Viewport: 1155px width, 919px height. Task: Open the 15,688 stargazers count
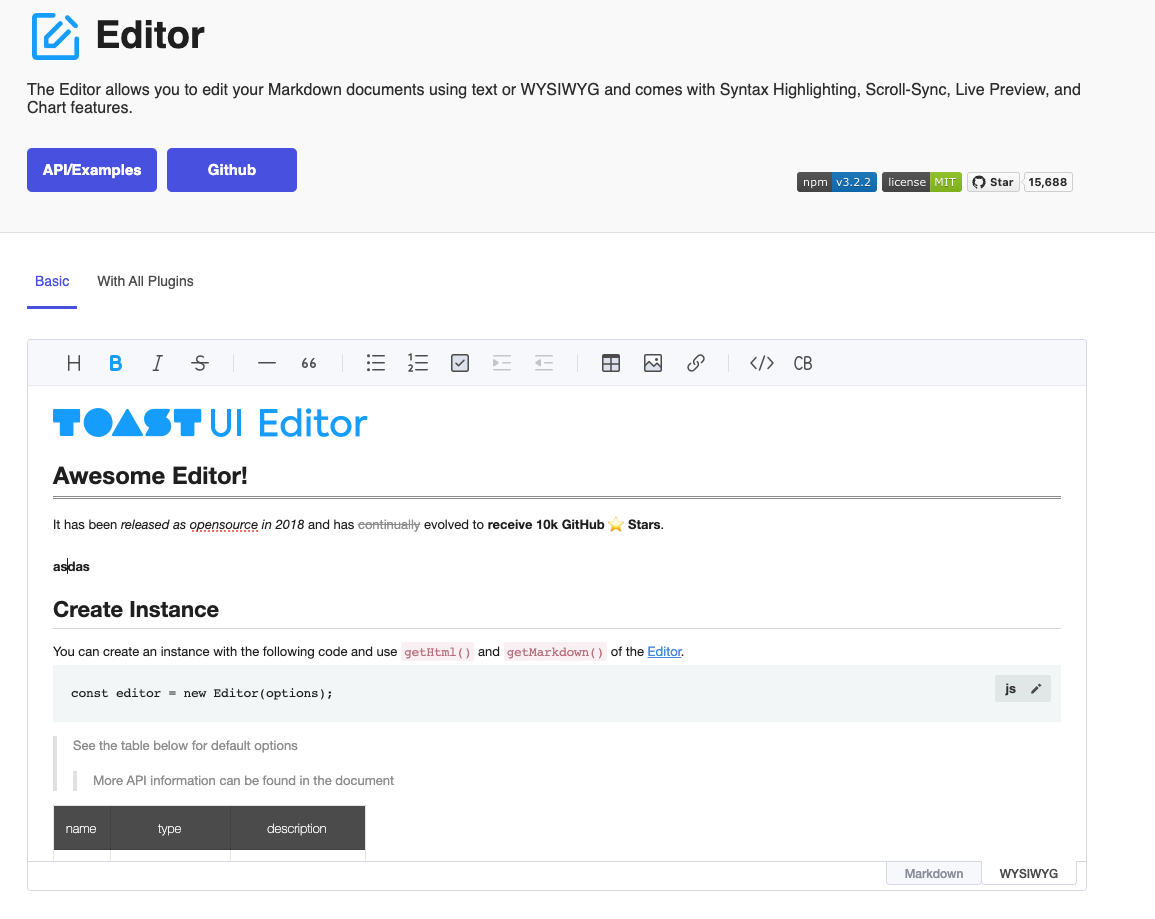pos(1047,182)
